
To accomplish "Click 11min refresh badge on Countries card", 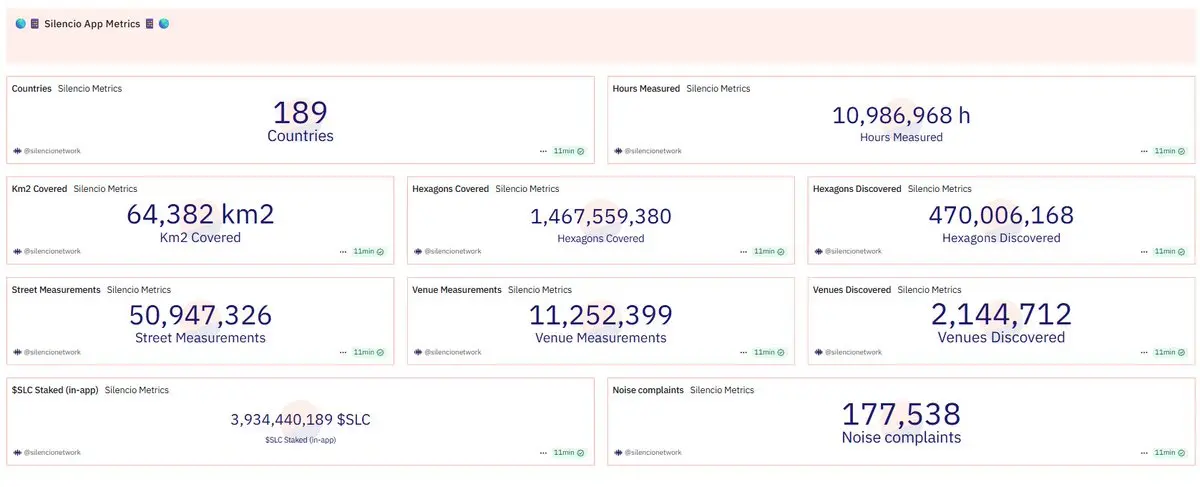I will tap(569, 151).
